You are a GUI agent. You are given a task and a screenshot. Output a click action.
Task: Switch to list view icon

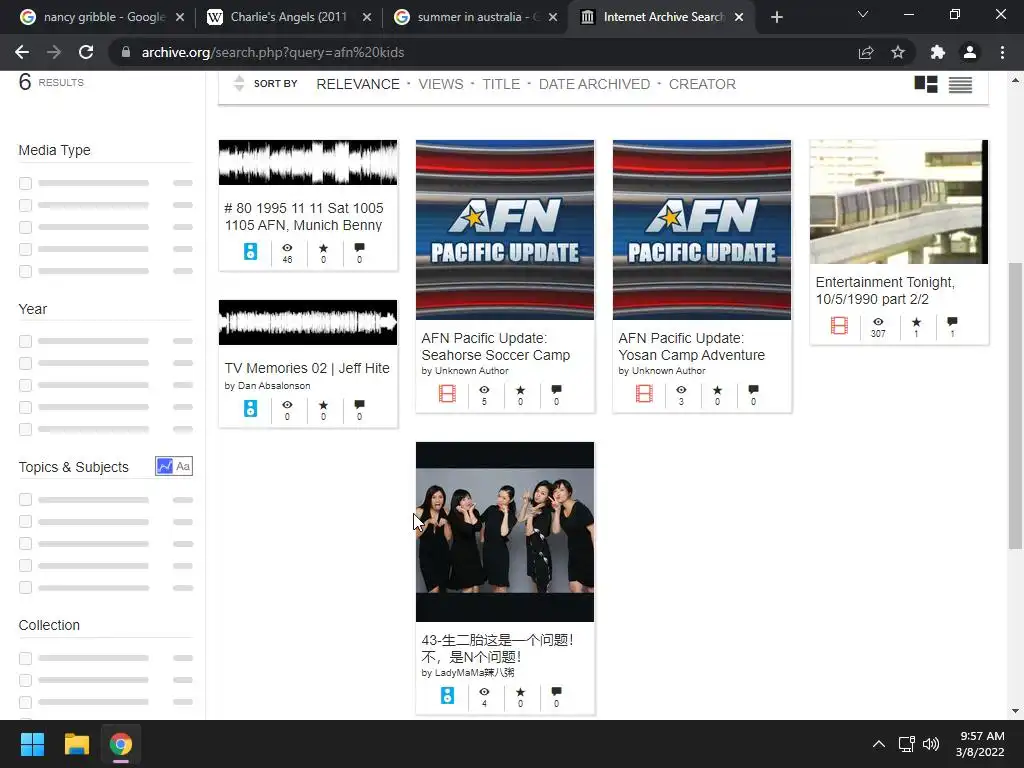(x=960, y=84)
